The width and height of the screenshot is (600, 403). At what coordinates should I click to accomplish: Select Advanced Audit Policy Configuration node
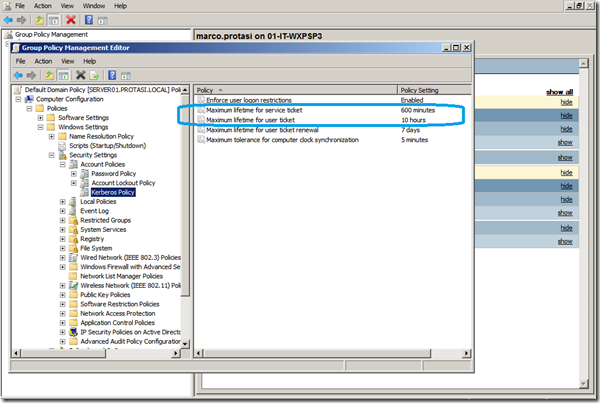pos(130,341)
